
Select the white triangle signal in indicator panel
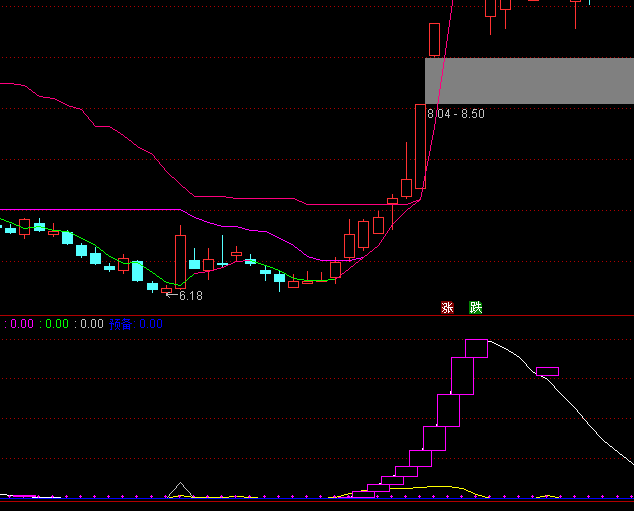pyautogui.click(x=180, y=489)
